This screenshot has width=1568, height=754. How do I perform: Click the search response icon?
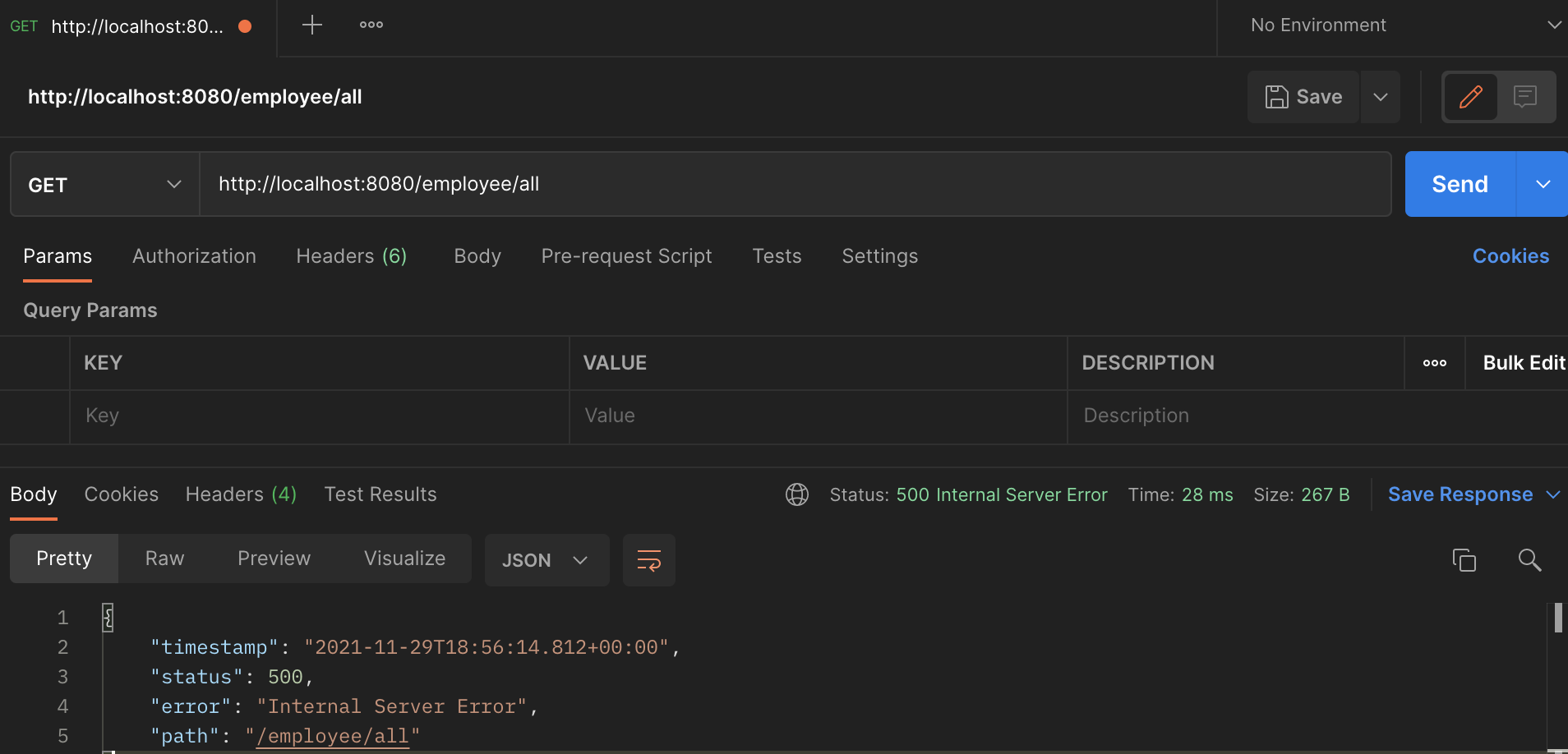(1529, 560)
